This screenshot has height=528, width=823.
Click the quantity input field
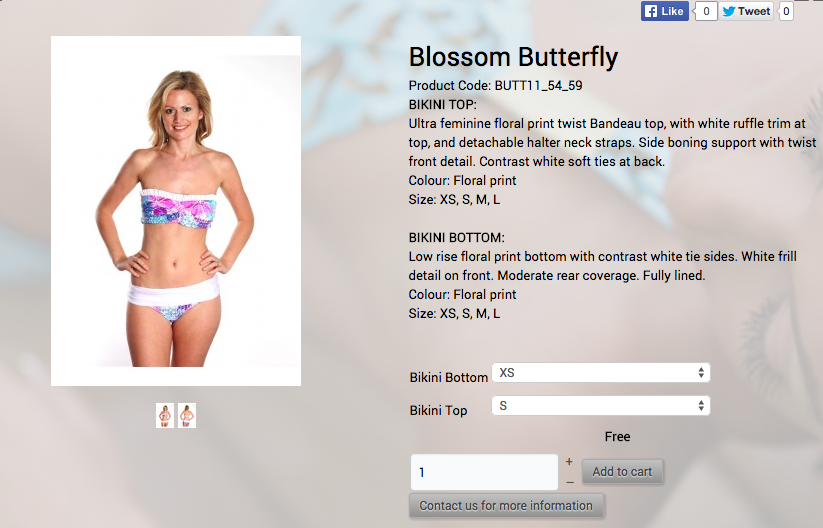[x=484, y=472]
